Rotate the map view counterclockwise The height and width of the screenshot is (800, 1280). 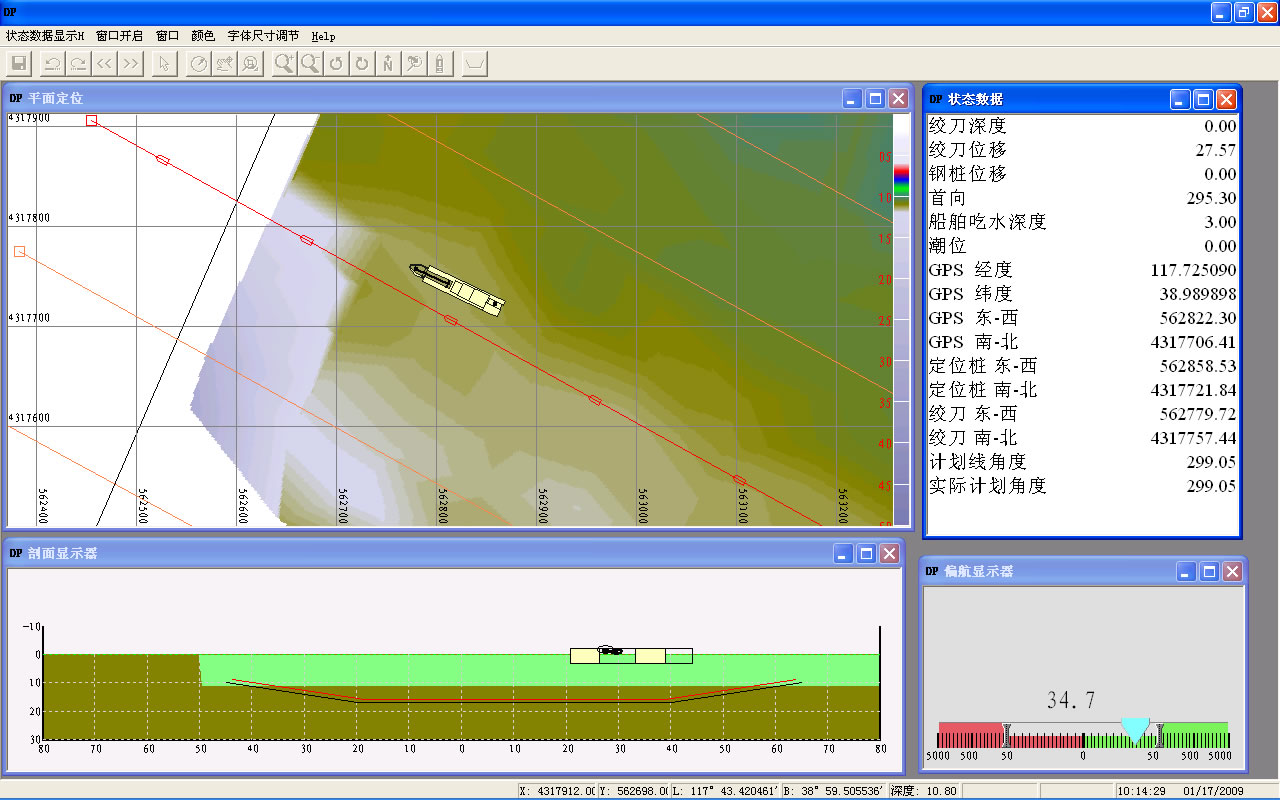[337, 64]
